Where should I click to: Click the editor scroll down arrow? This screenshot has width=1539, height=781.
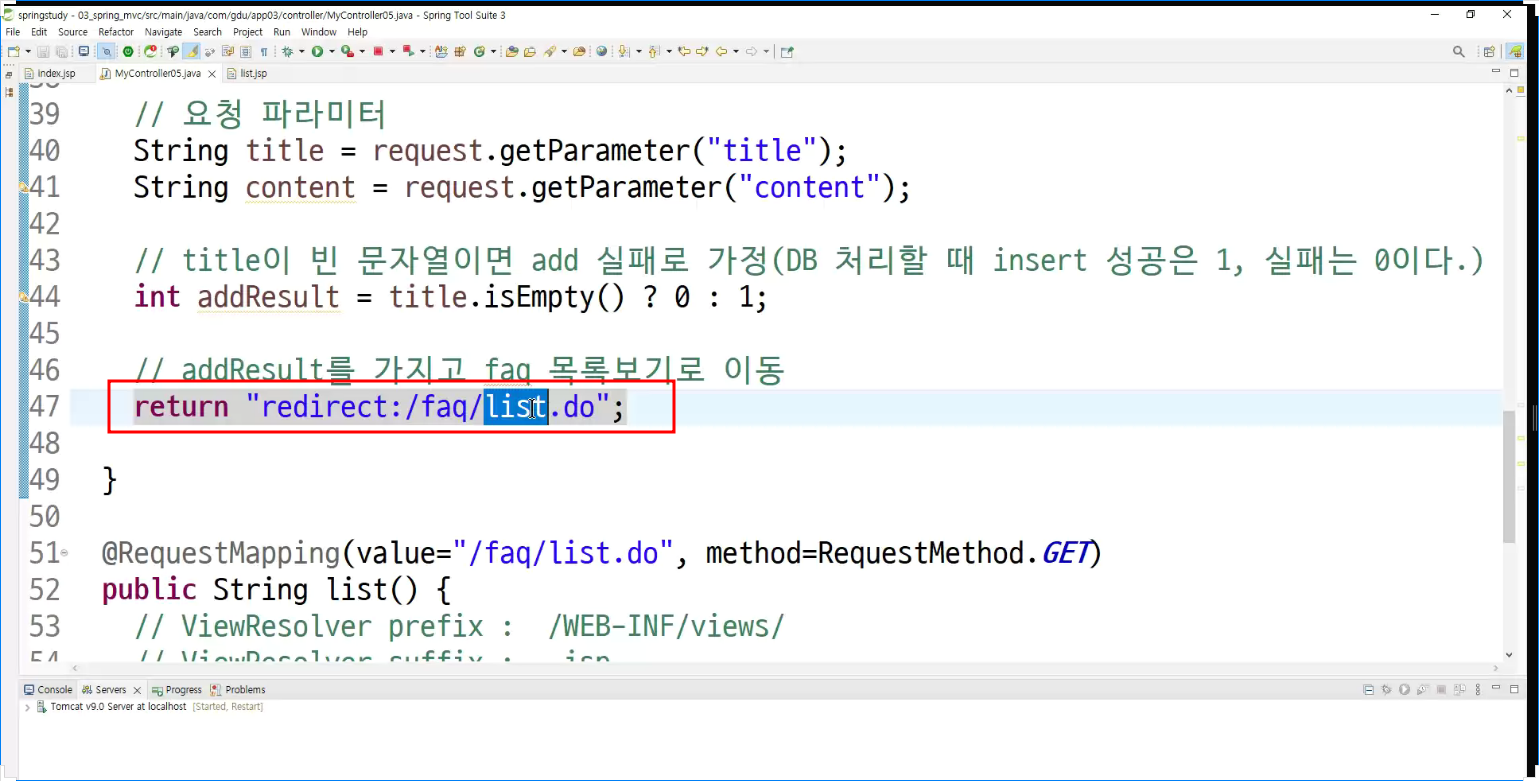[1509, 656]
